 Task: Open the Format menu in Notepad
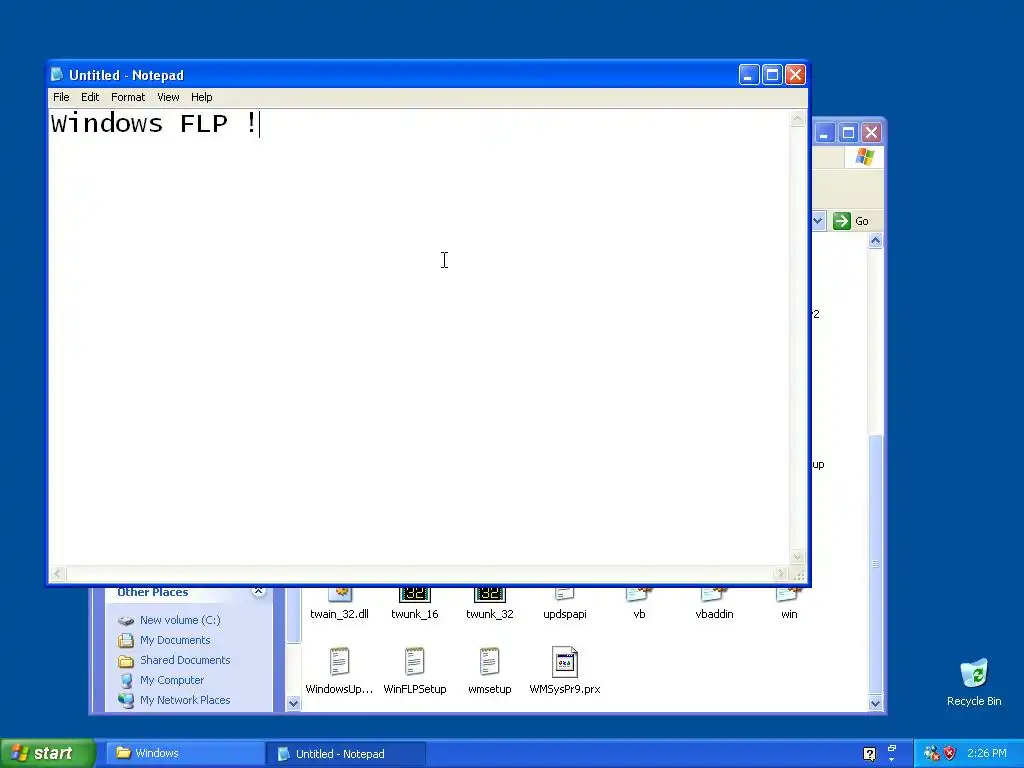tap(127, 97)
